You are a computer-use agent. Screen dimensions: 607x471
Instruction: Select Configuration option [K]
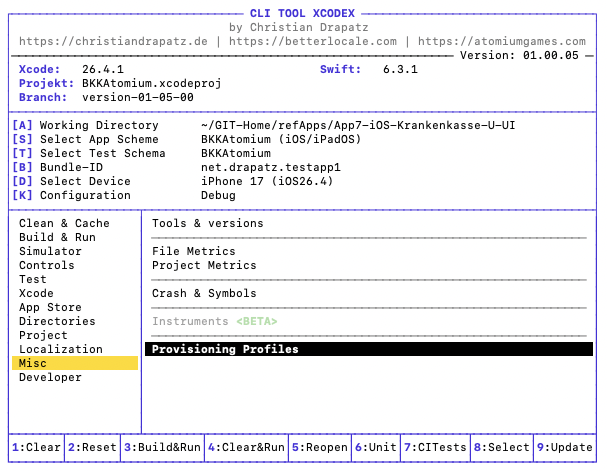pyautogui.click(x=71, y=195)
